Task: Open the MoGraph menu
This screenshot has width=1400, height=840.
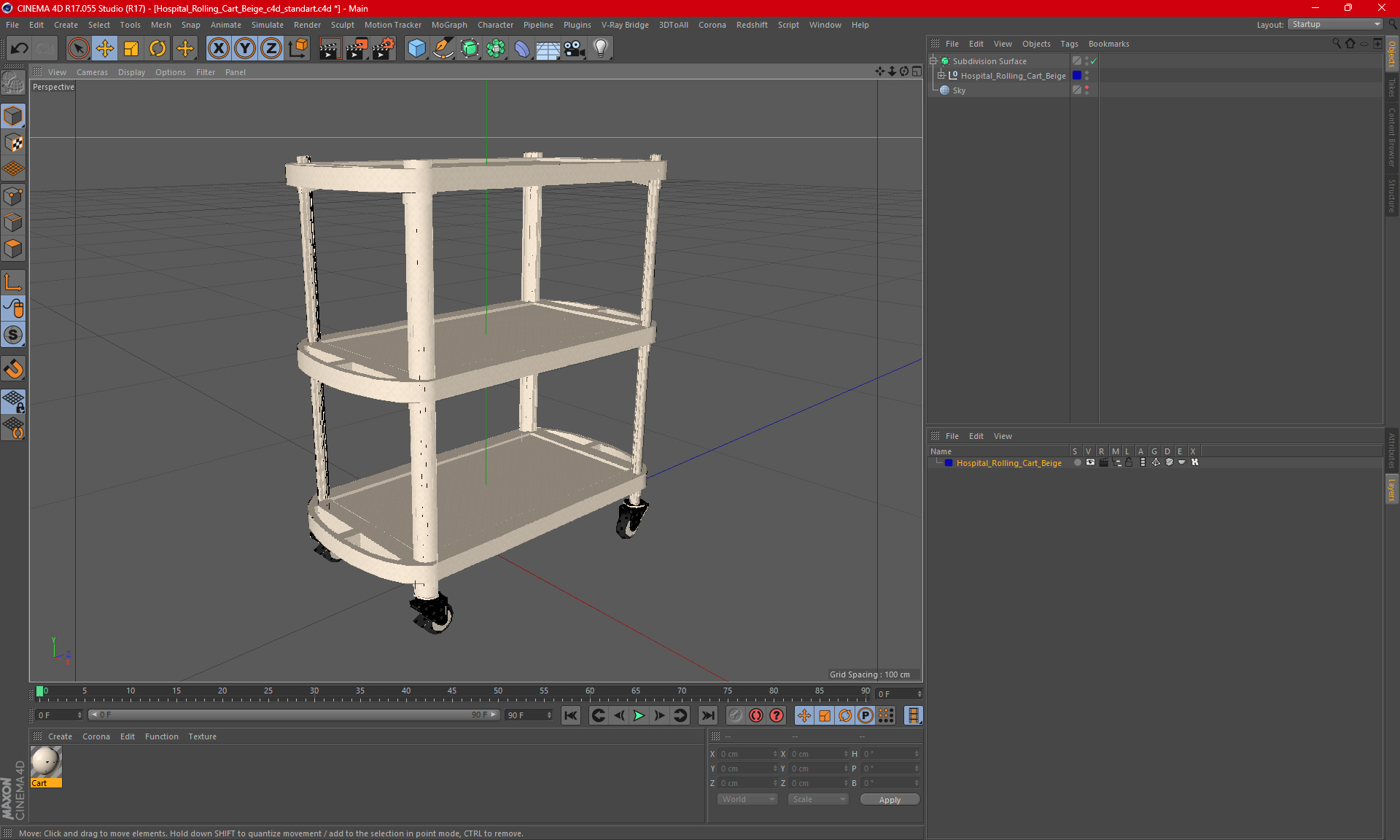Action: point(448,25)
